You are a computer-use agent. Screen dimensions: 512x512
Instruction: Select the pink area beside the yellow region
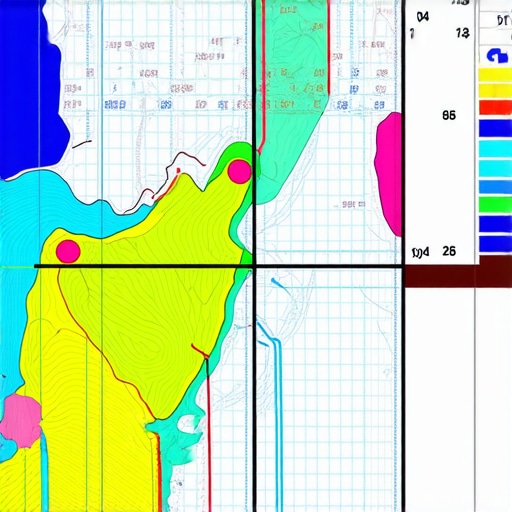tap(21, 421)
